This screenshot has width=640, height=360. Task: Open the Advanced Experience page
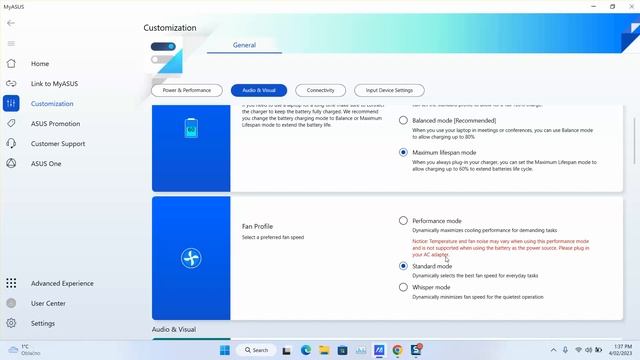pos(62,283)
